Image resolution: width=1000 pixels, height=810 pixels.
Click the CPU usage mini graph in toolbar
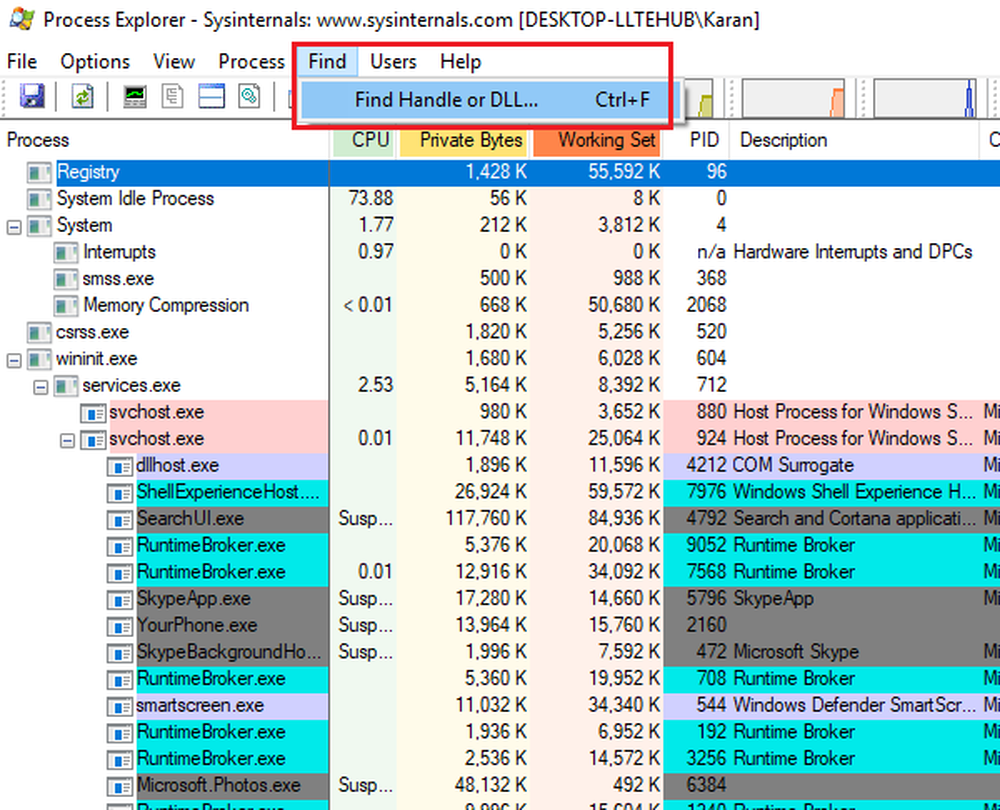(x=706, y=98)
